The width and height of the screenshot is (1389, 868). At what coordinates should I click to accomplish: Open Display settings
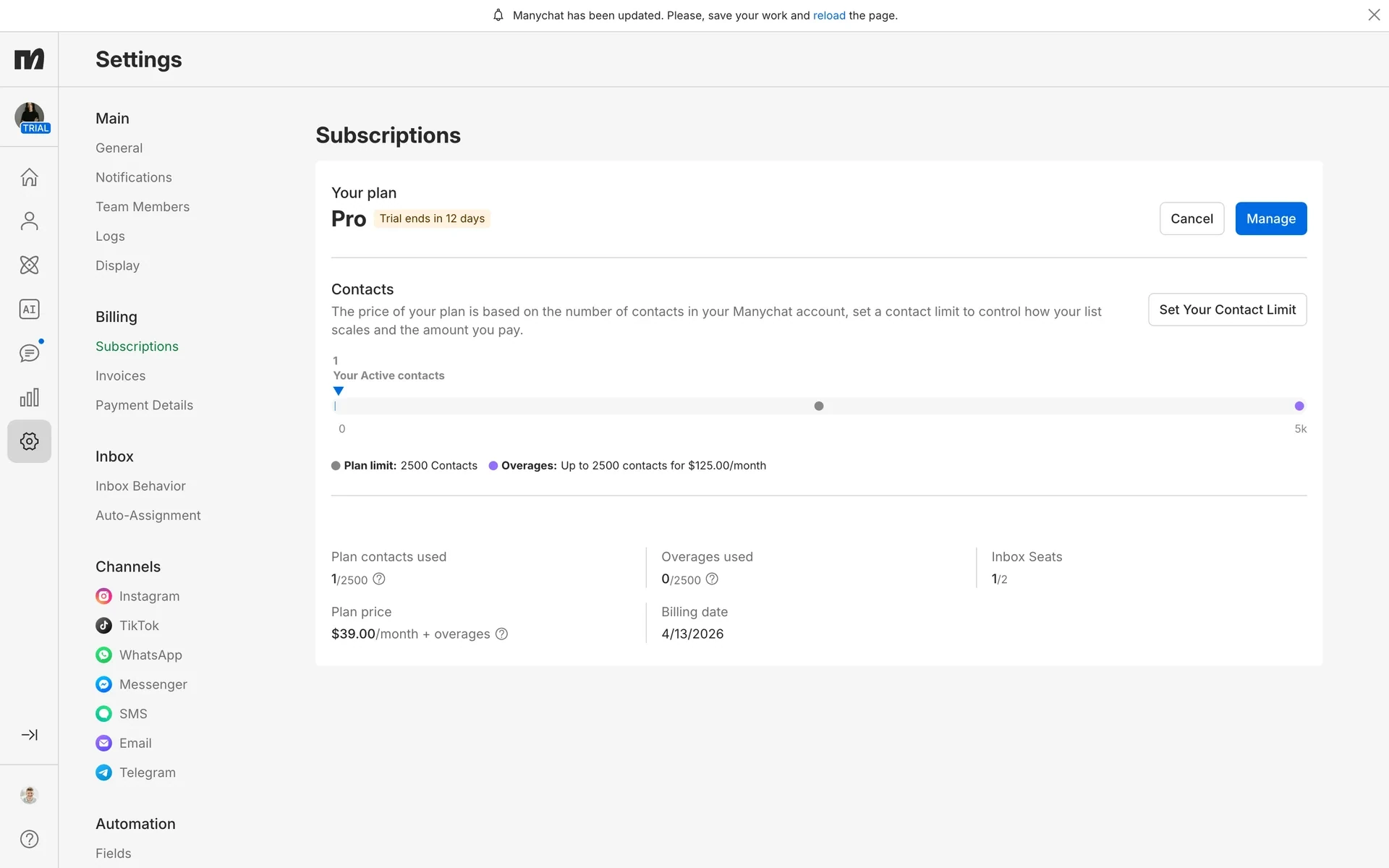coord(117,265)
